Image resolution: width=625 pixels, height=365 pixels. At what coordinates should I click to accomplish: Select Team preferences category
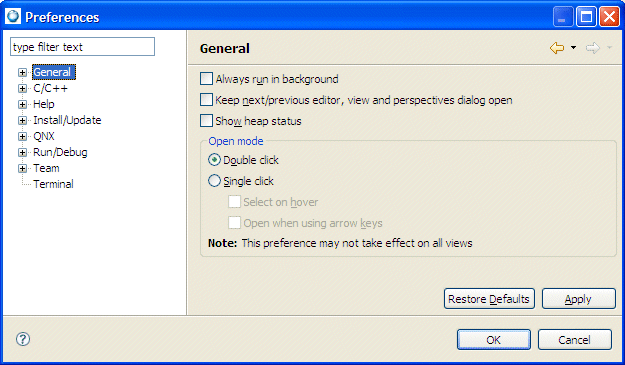pos(46,168)
